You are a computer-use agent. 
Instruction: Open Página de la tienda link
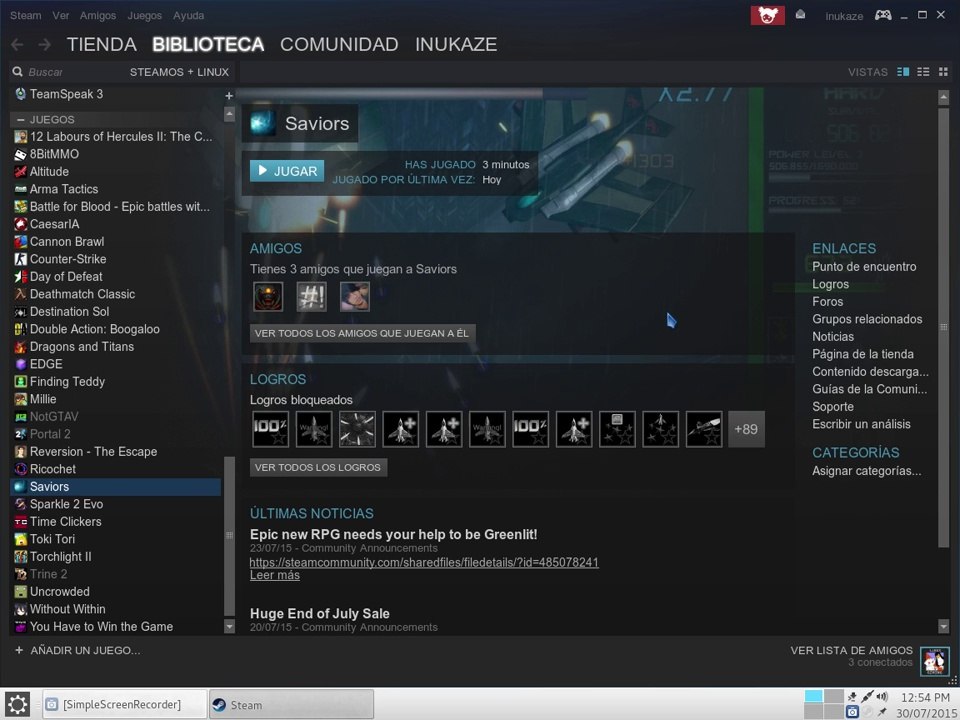(863, 354)
